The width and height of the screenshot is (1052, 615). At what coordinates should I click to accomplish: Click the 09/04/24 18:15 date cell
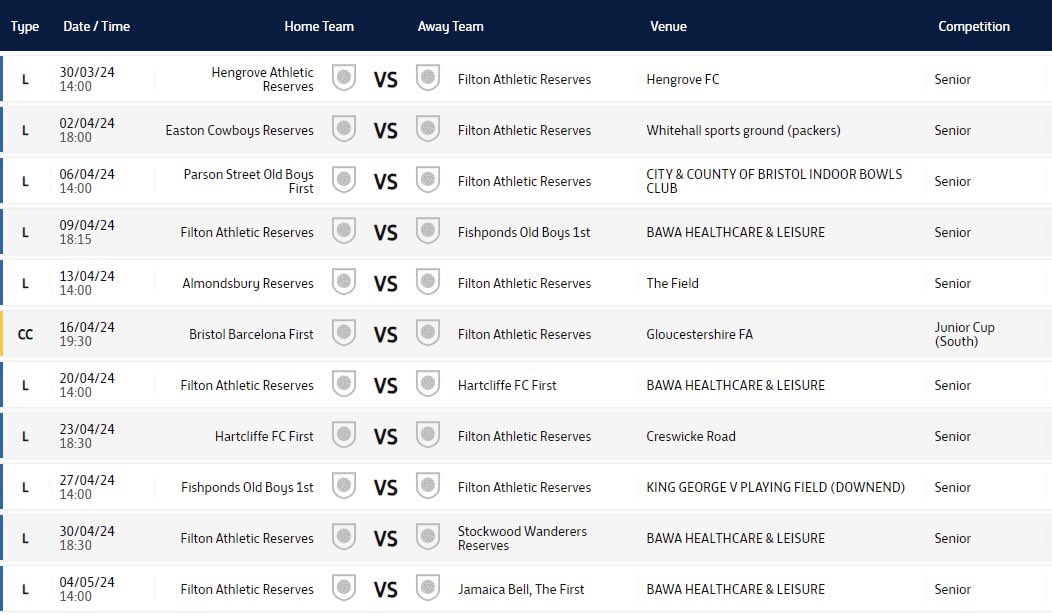click(87, 232)
